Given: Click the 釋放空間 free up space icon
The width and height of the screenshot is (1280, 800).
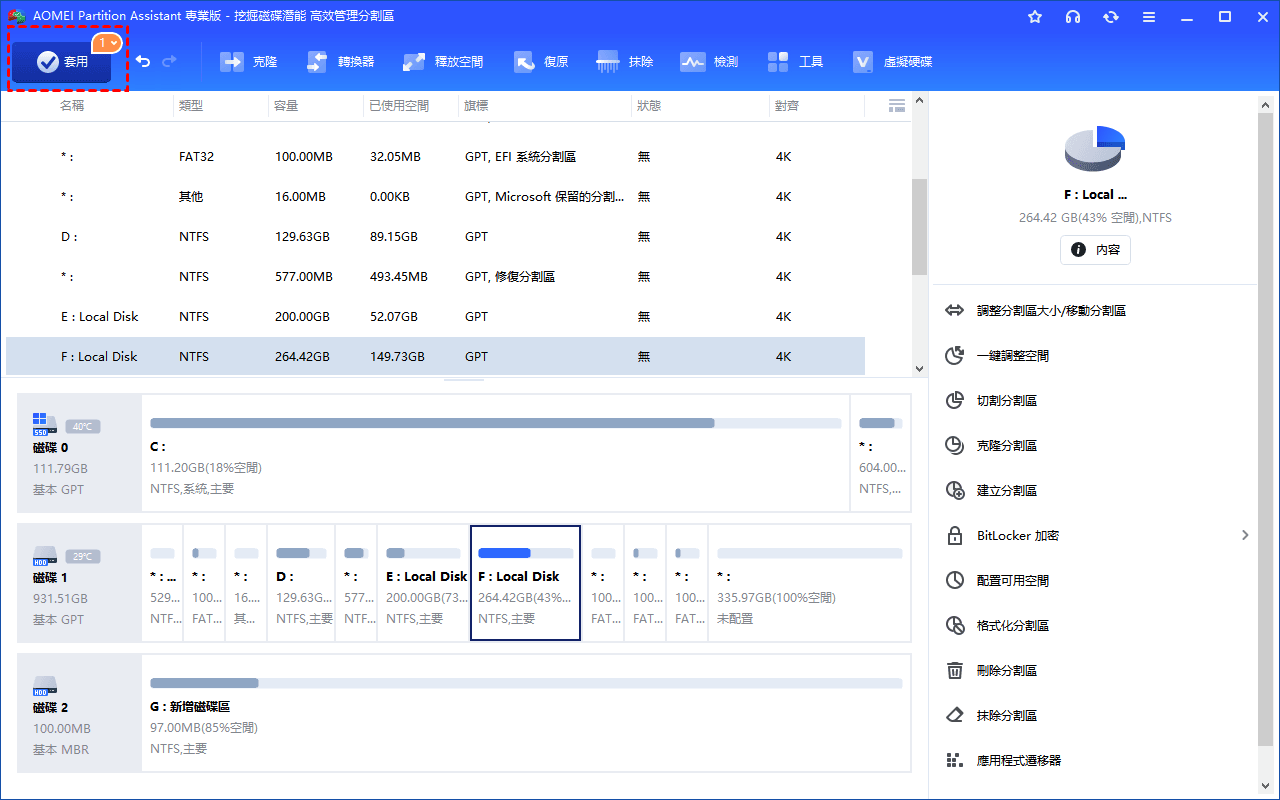Looking at the screenshot, I should (414, 62).
